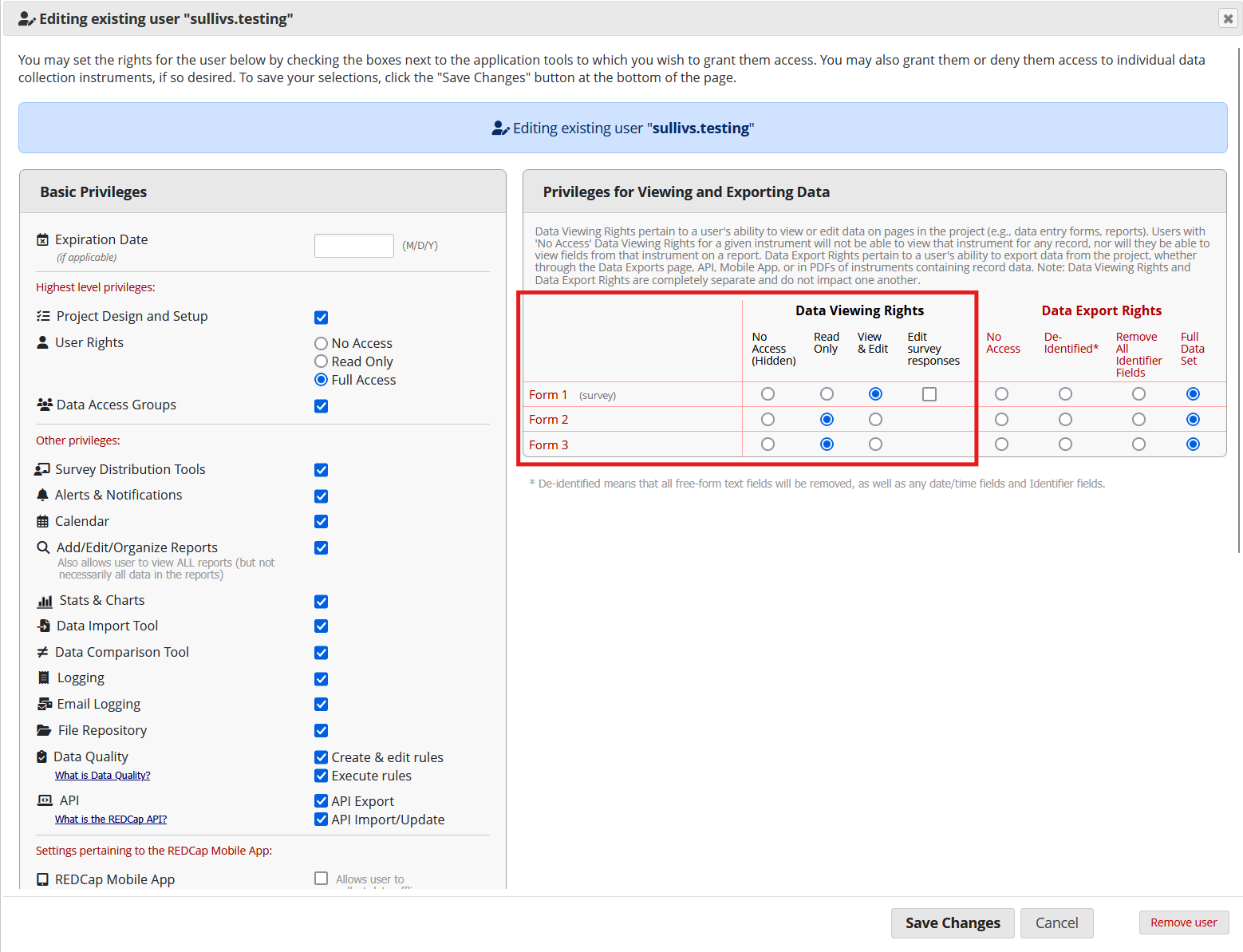Click the Stats & Charts bar chart icon
This screenshot has width=1243, height=952.
[44, 600]
